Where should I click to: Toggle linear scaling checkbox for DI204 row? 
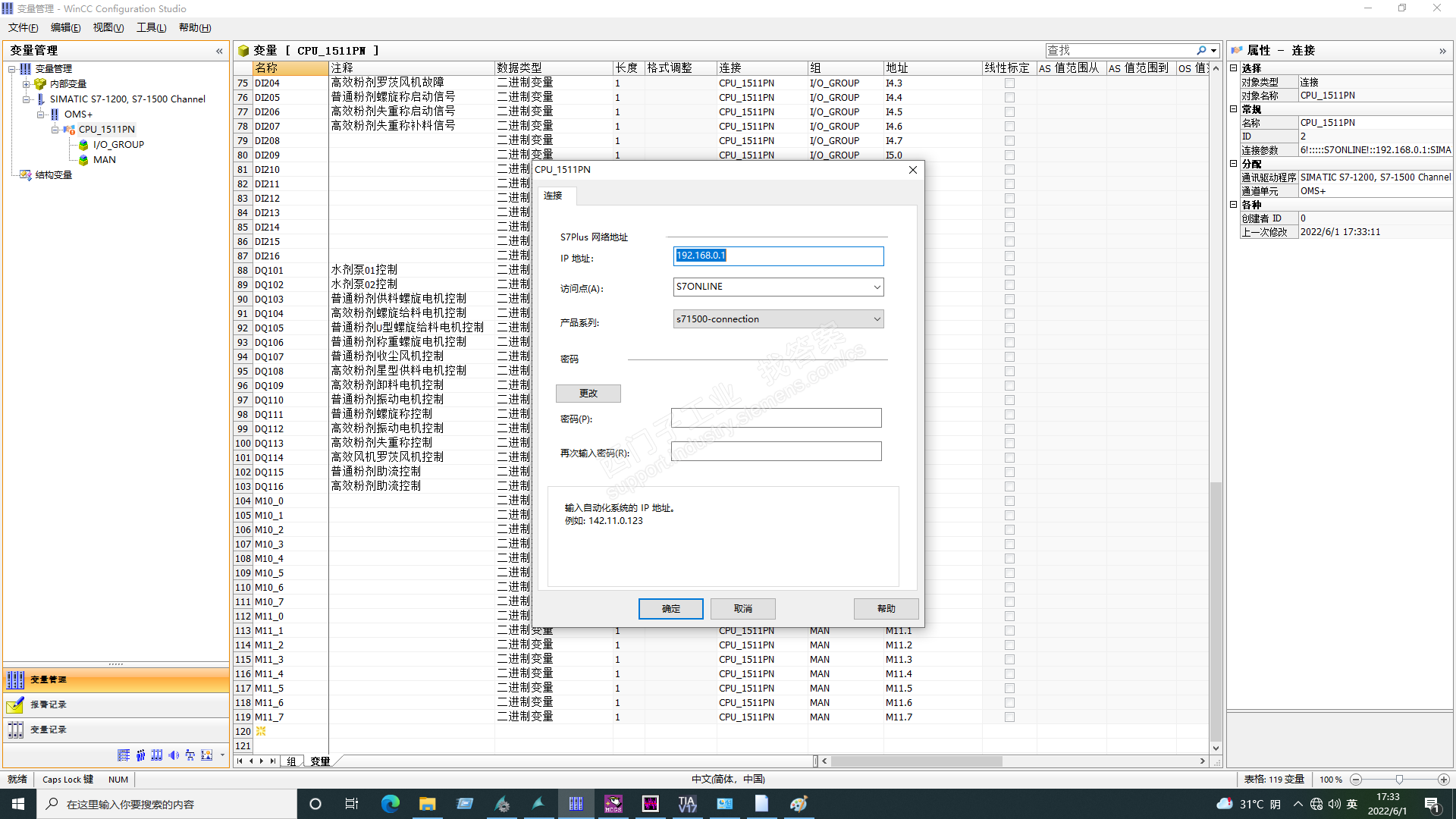pyautogui.click(x=1009, y=83)
